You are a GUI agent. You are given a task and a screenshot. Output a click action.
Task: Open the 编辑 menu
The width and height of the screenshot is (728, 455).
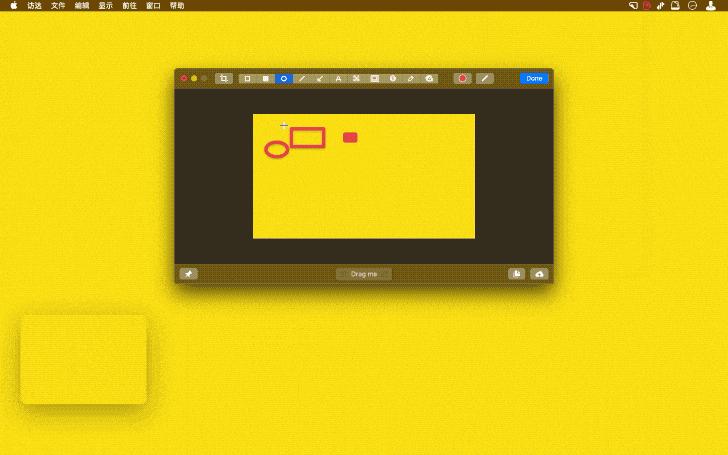coord(82,5)
